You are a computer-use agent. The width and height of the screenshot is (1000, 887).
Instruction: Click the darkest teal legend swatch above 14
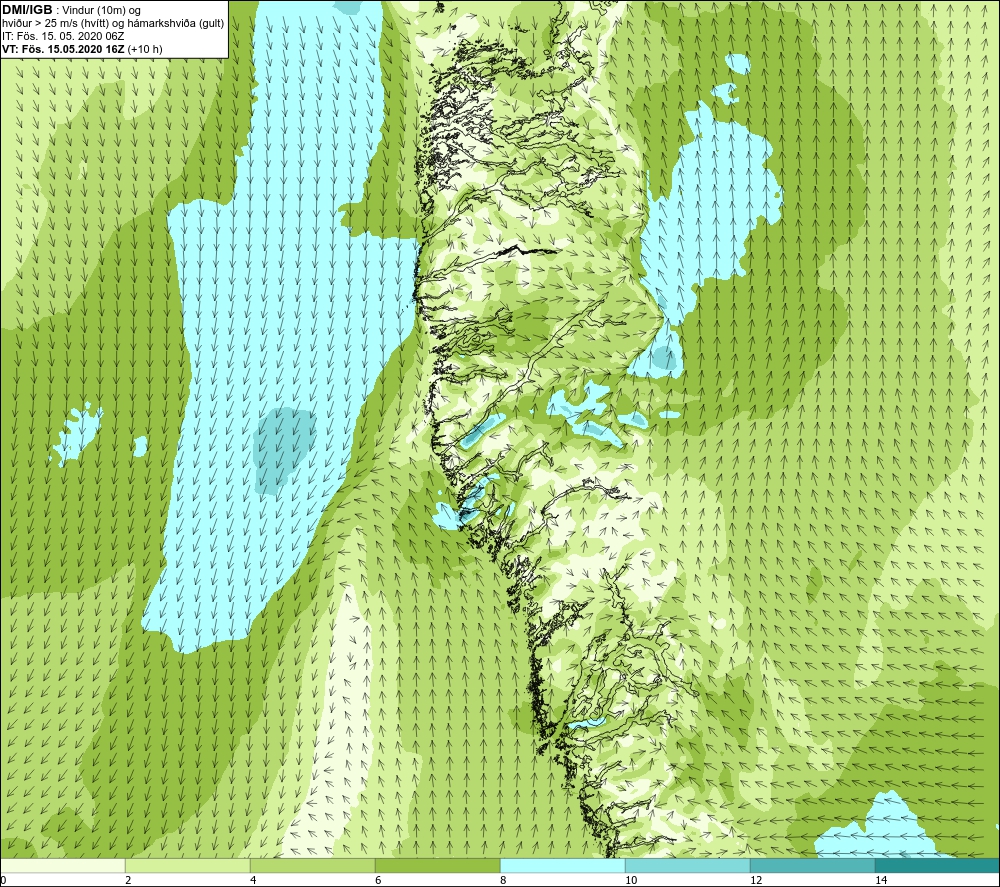[938, 866]
